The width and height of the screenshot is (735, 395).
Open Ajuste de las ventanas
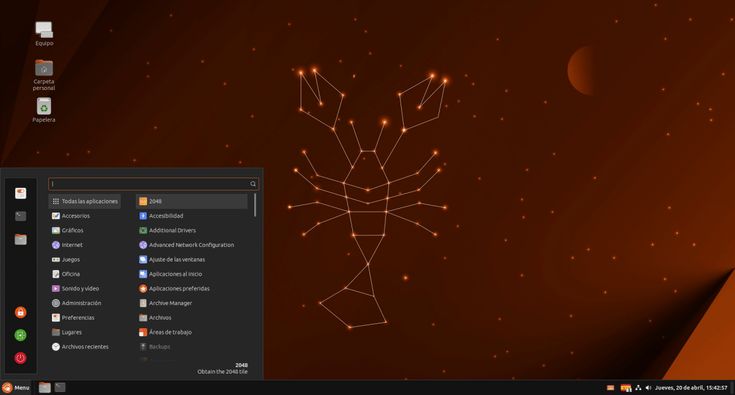192,259
